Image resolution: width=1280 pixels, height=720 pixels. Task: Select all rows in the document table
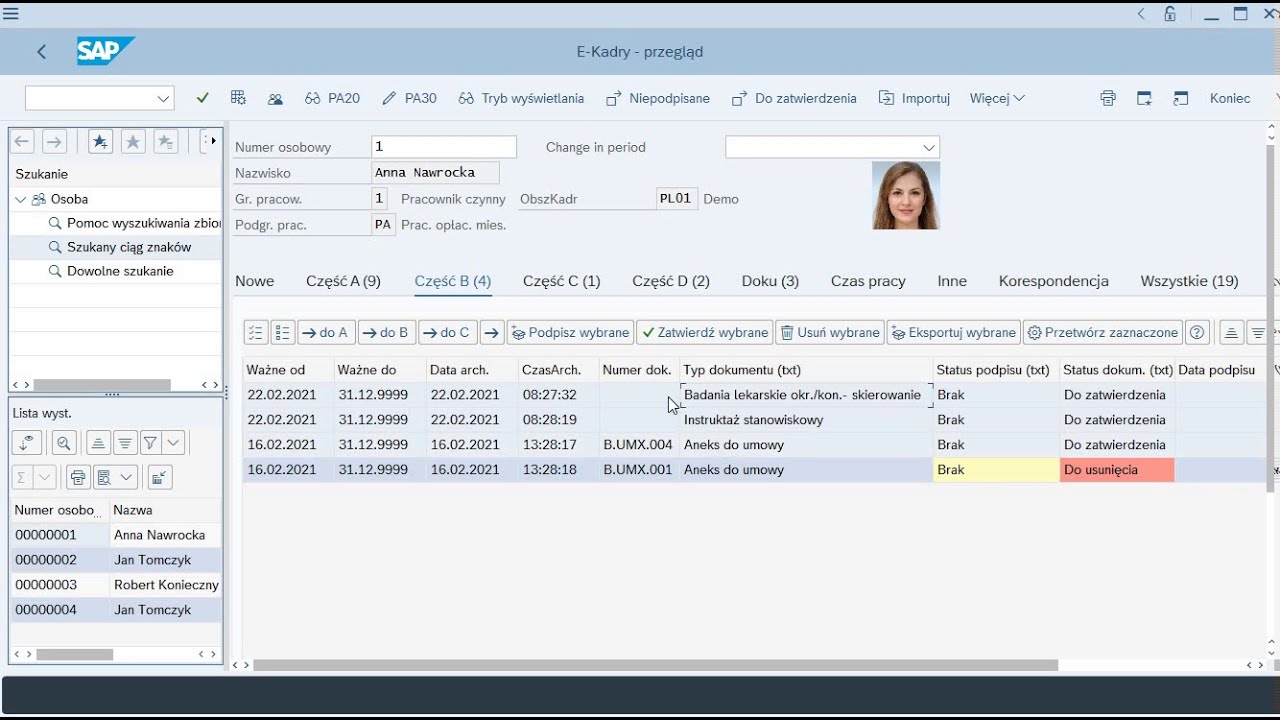pos(255,333)
